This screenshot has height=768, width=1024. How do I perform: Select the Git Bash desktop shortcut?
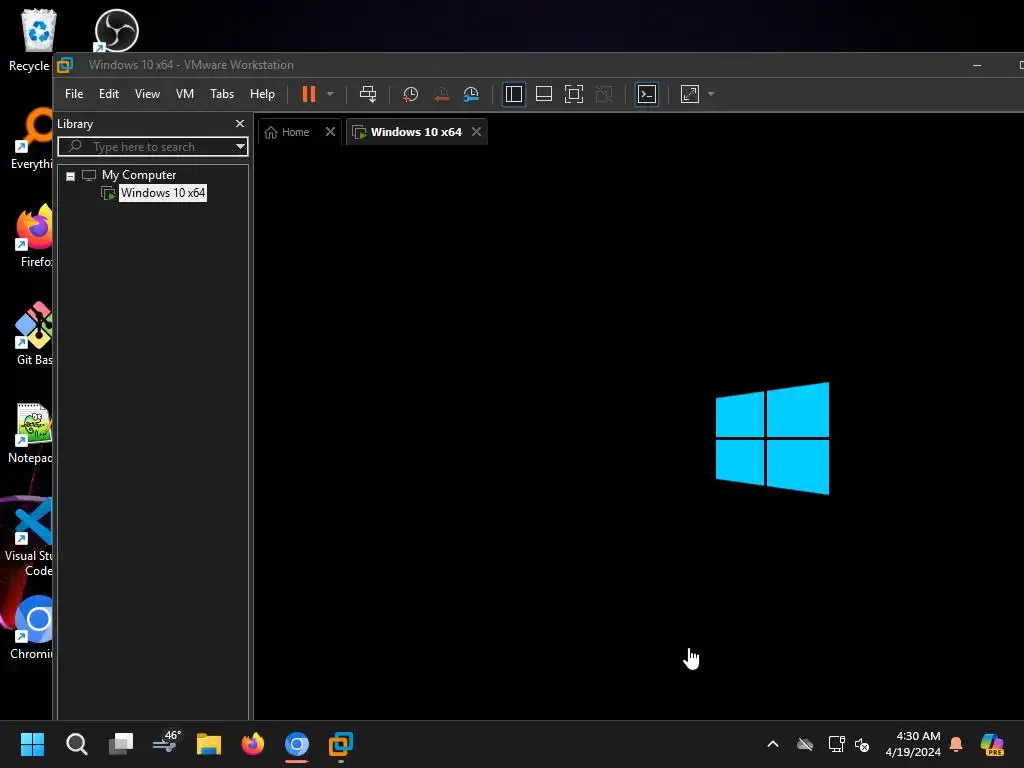(x=34, y=334)
